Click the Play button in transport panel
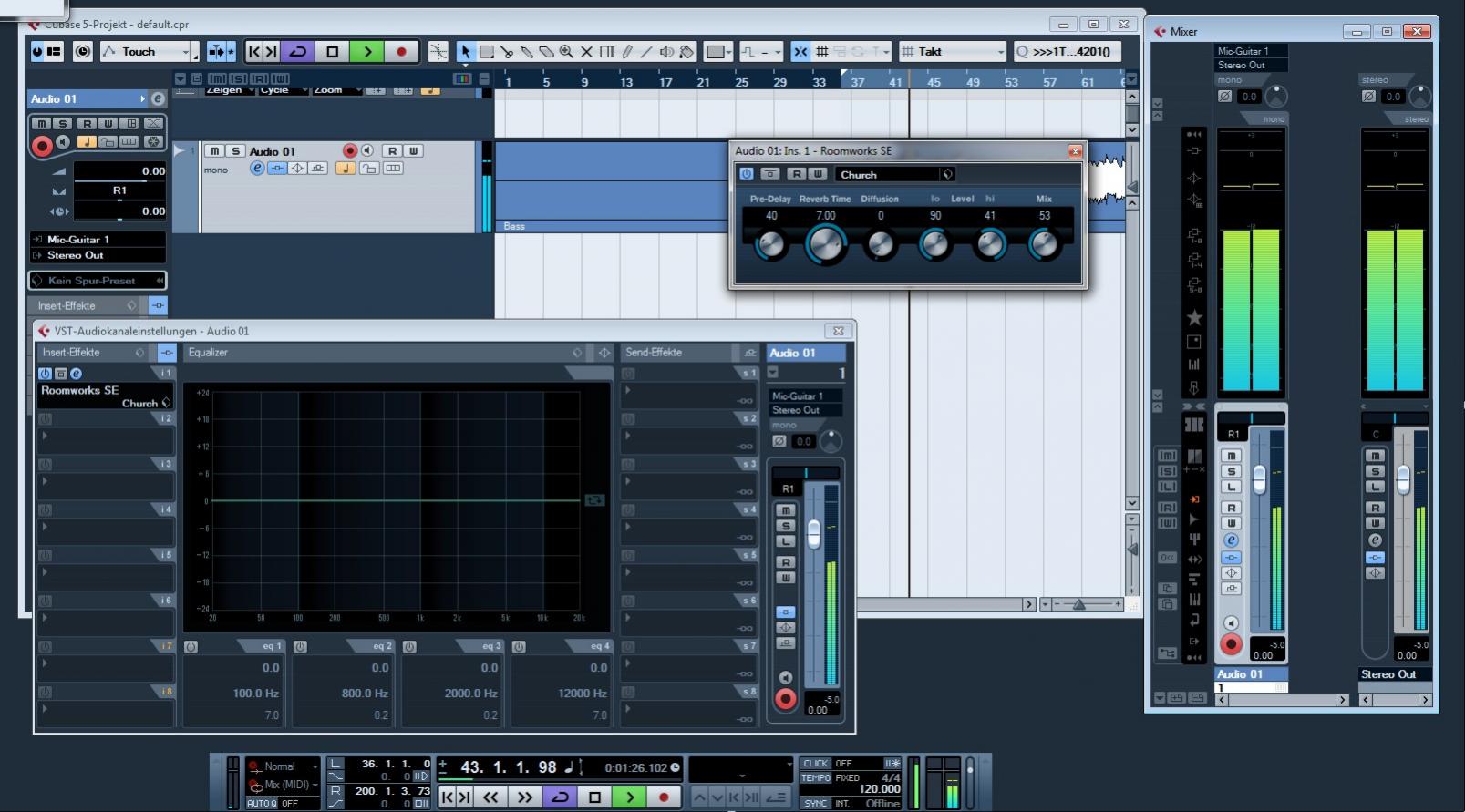The image size is (1465, 812). [629, 797]
